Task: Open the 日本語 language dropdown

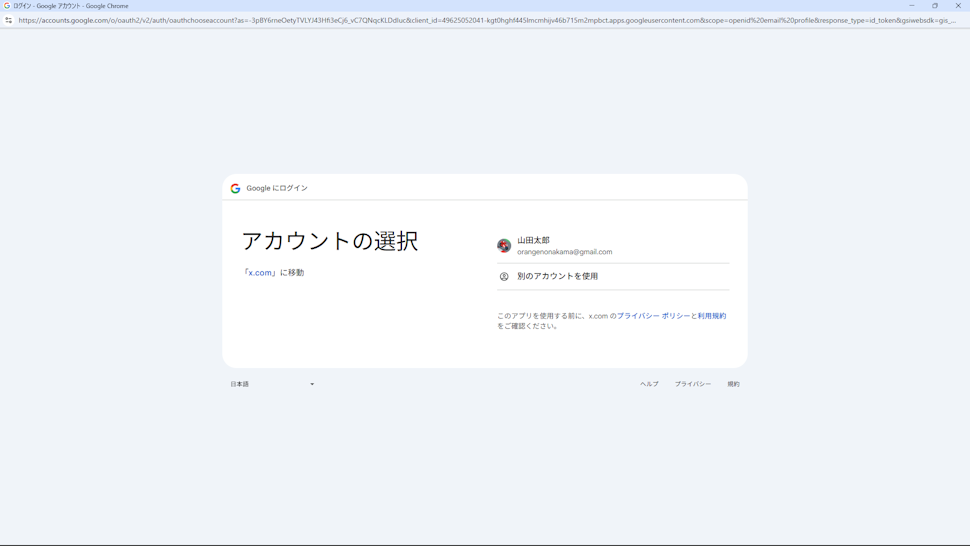Action: click(x=273, y=384)
